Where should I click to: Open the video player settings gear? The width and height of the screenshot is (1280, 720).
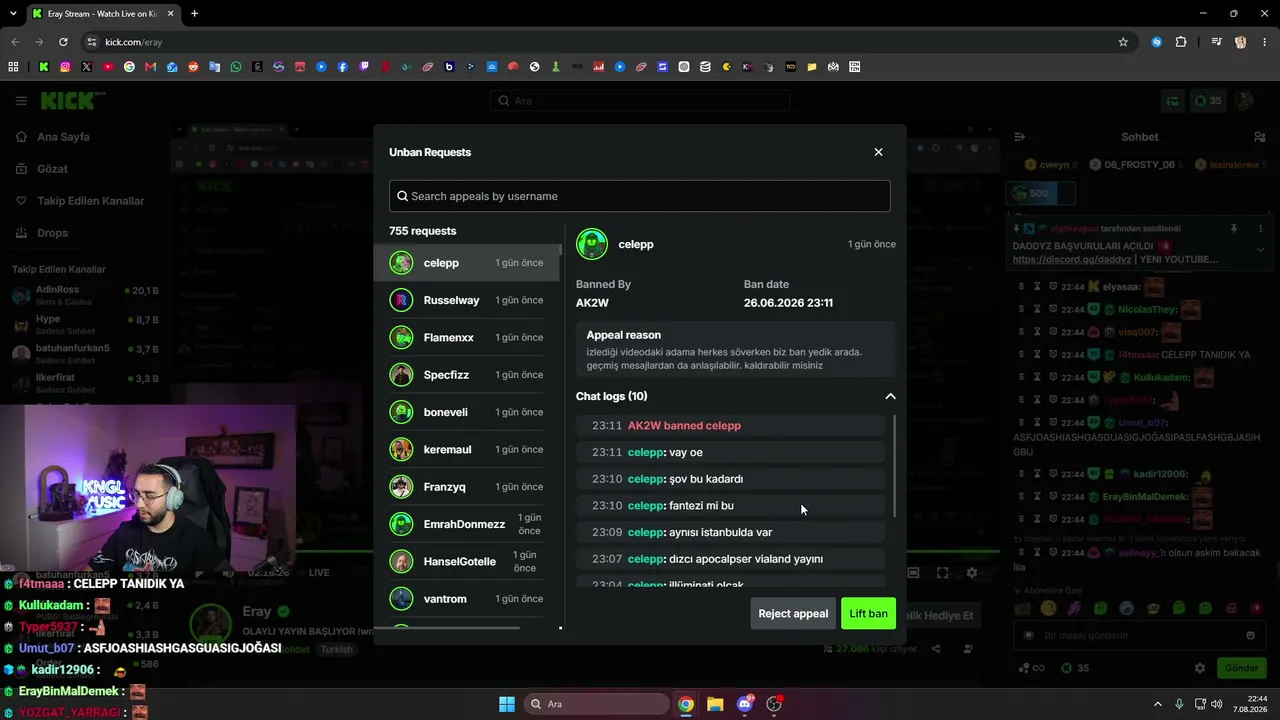click(972, 573)
